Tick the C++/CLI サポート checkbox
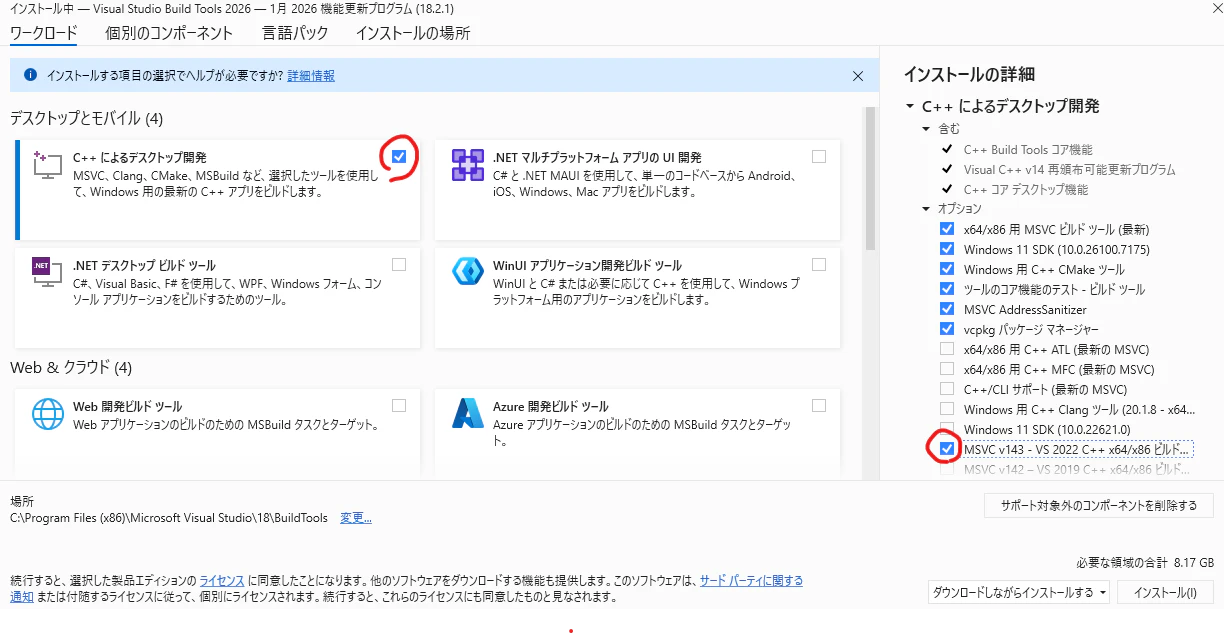Image resolution: width=1224 pixels, height=634 pixels. click(x=947, y=389)
